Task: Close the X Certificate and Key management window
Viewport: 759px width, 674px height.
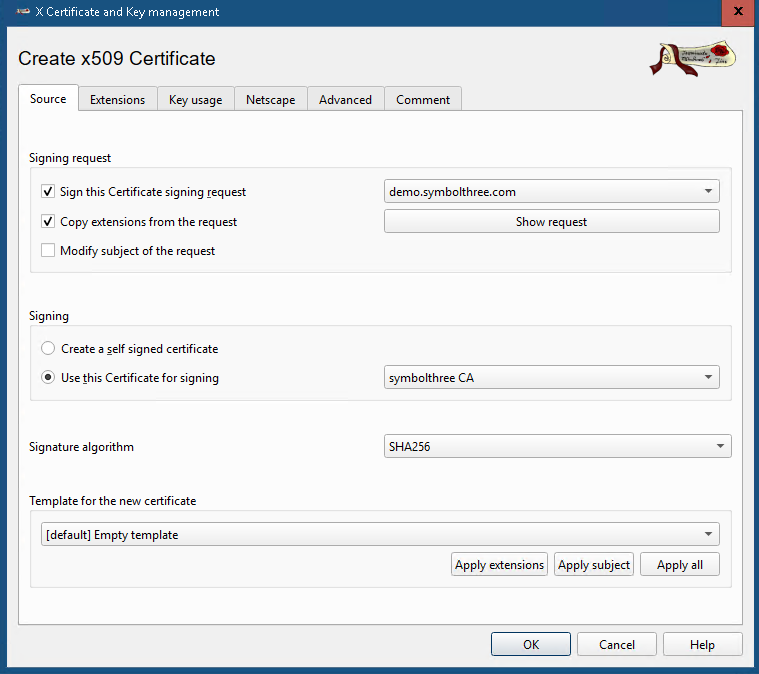Action: [738, 12]
